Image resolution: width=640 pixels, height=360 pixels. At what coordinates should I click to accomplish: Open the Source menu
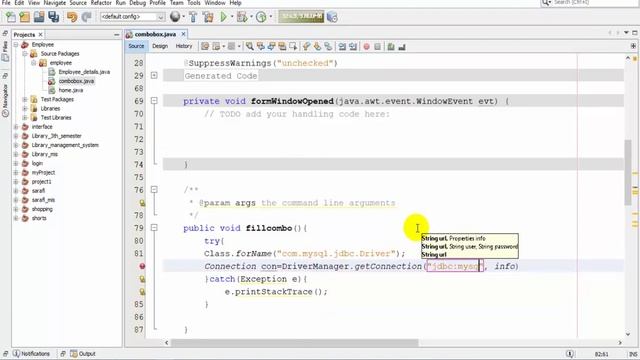tap(78, 3)
